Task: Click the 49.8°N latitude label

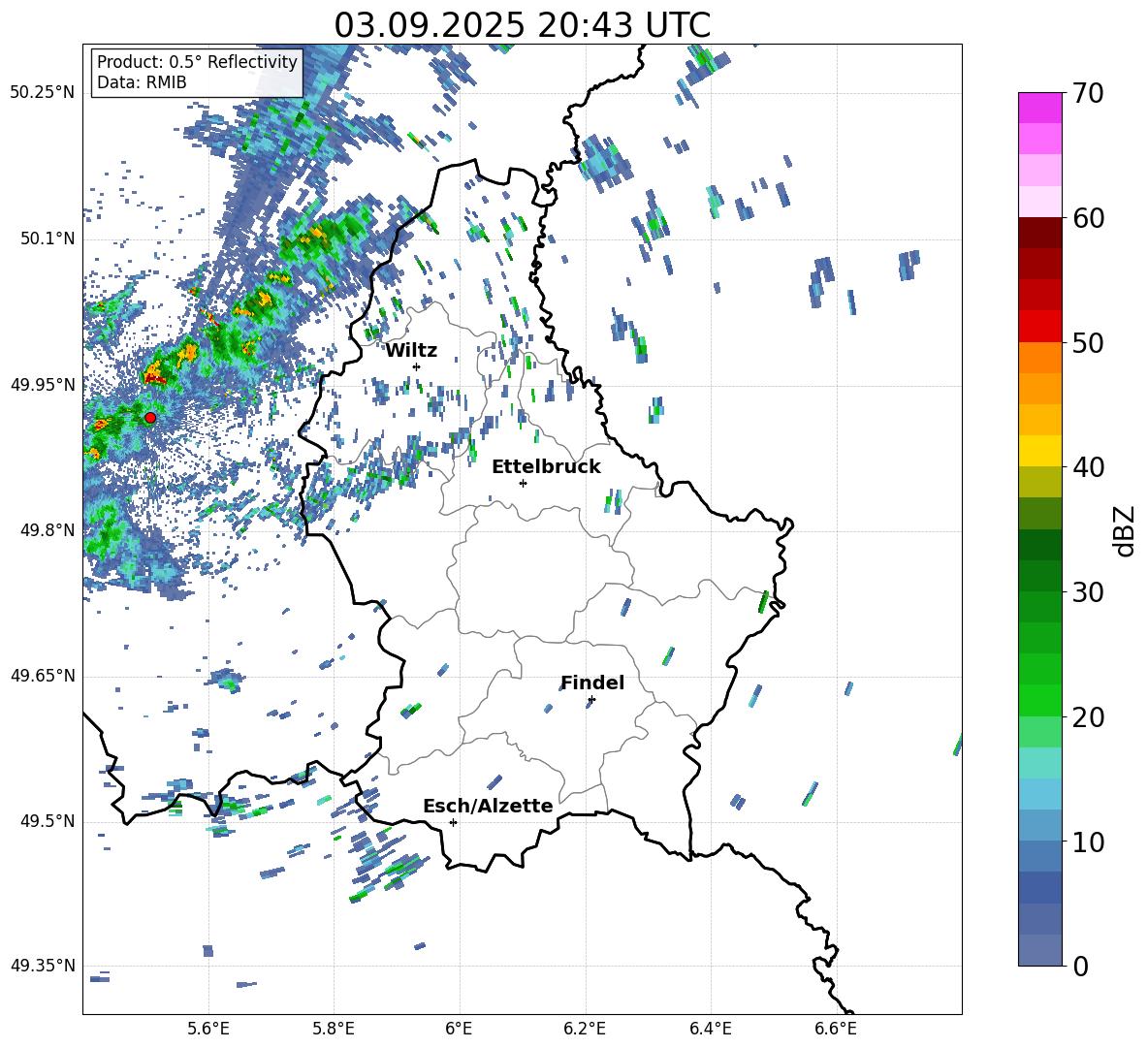Action: point(48,530)
